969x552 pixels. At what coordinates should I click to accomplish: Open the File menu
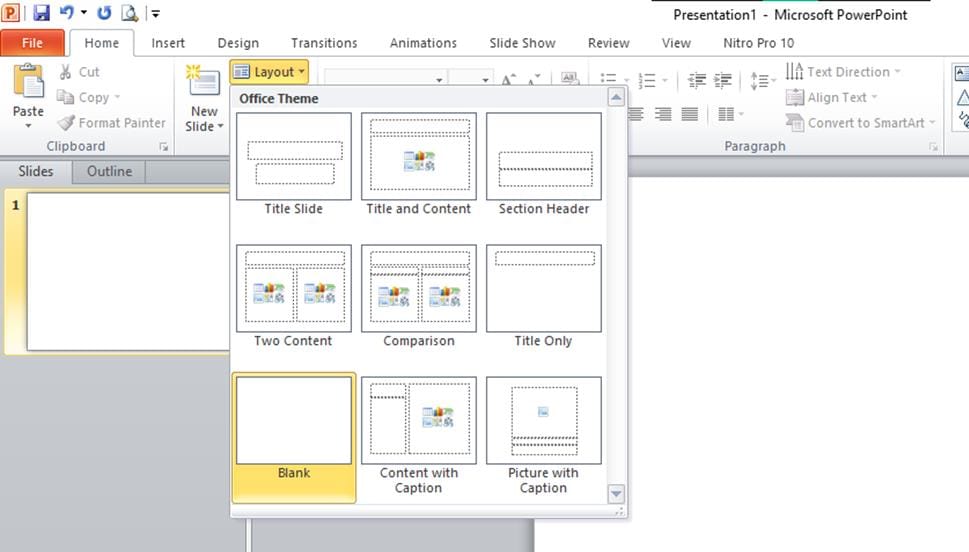tap(32, 43)
